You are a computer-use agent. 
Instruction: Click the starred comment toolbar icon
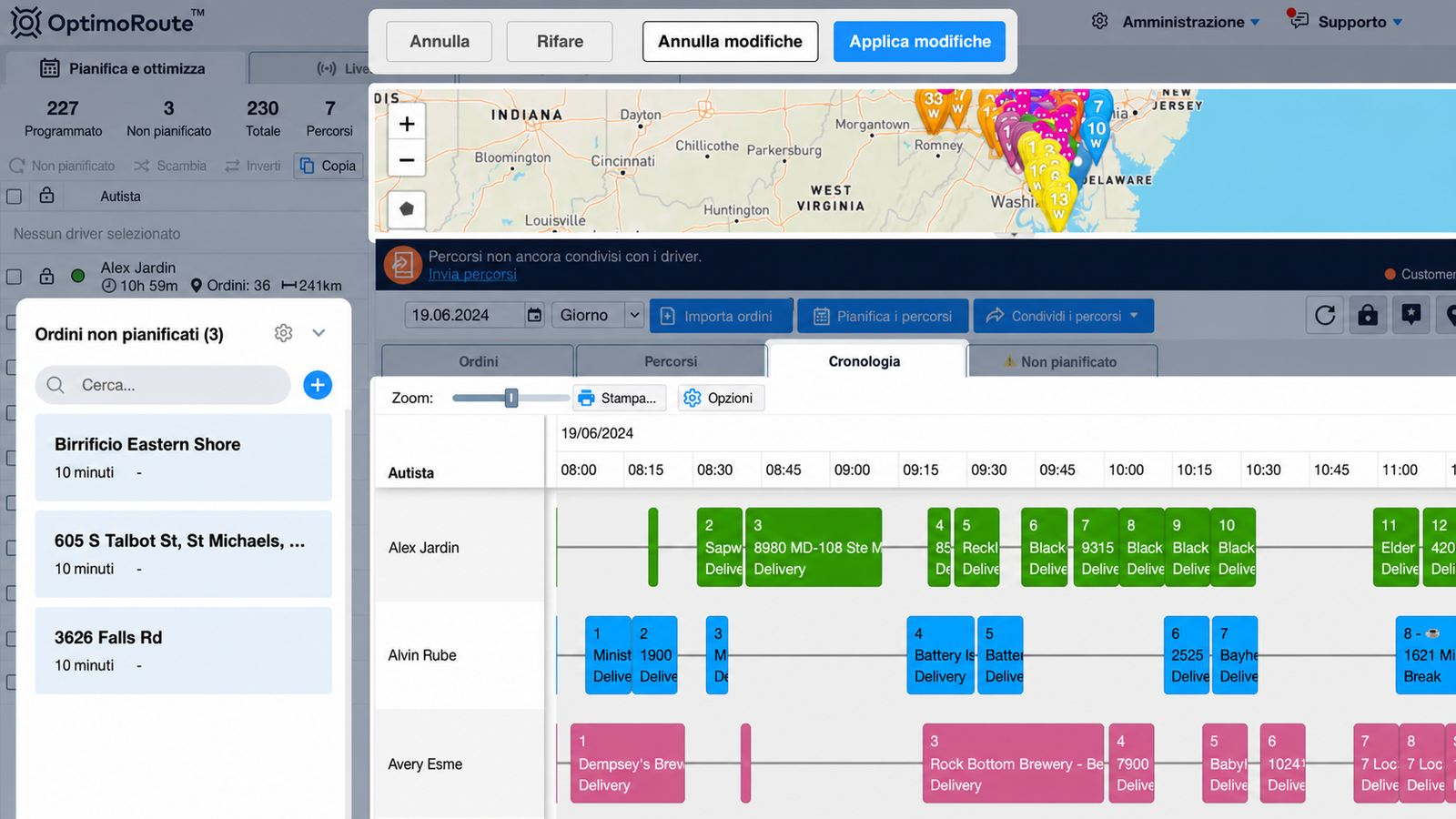point(1410,315)
